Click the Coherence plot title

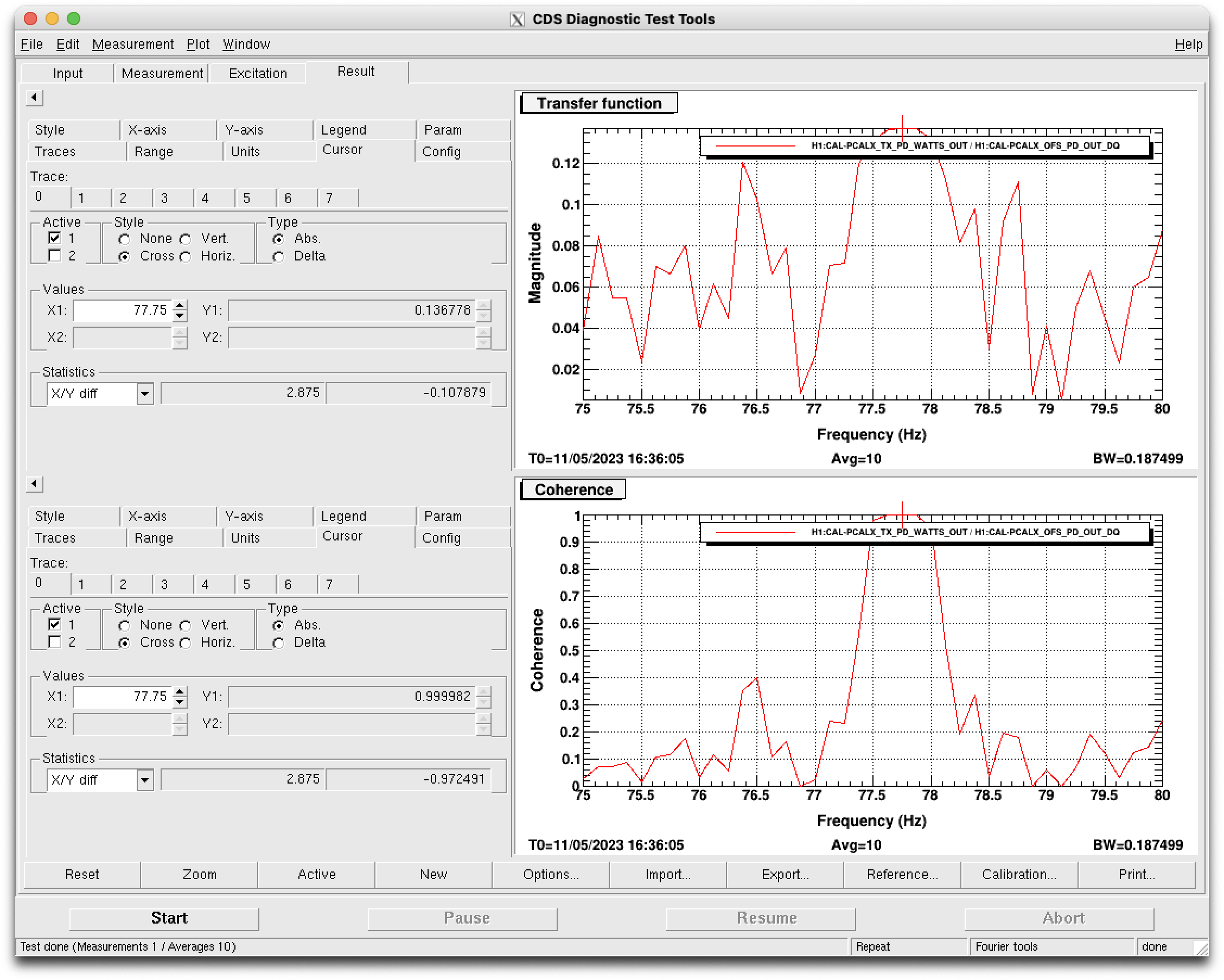point(573,489)
